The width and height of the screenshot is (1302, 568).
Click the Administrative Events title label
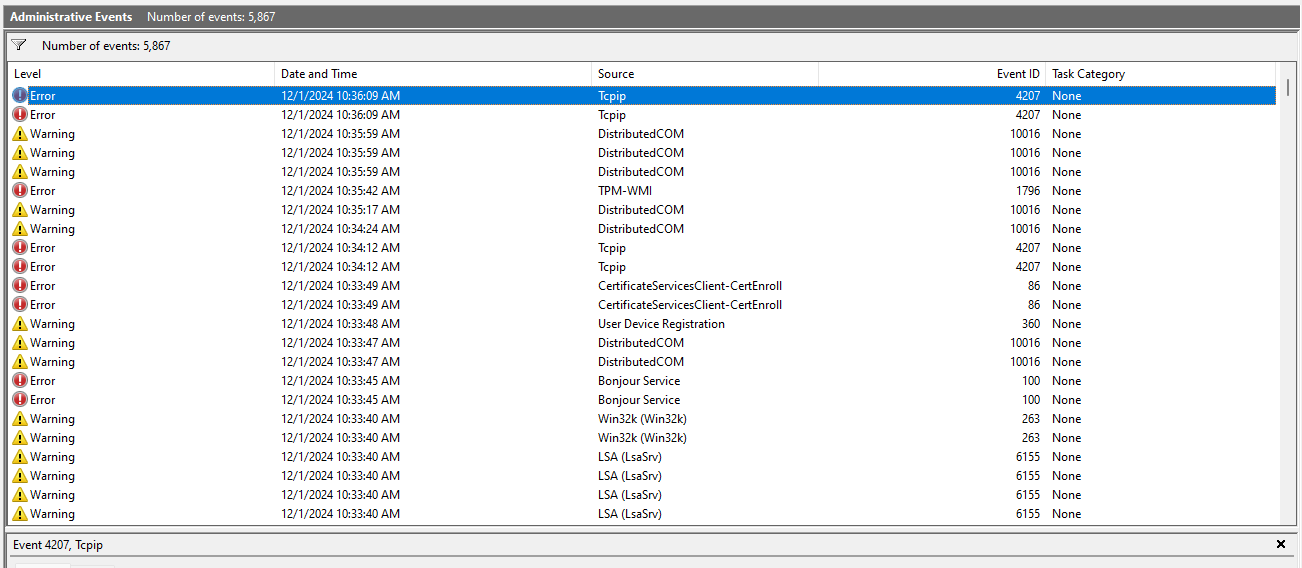click(x=72, y=17)
